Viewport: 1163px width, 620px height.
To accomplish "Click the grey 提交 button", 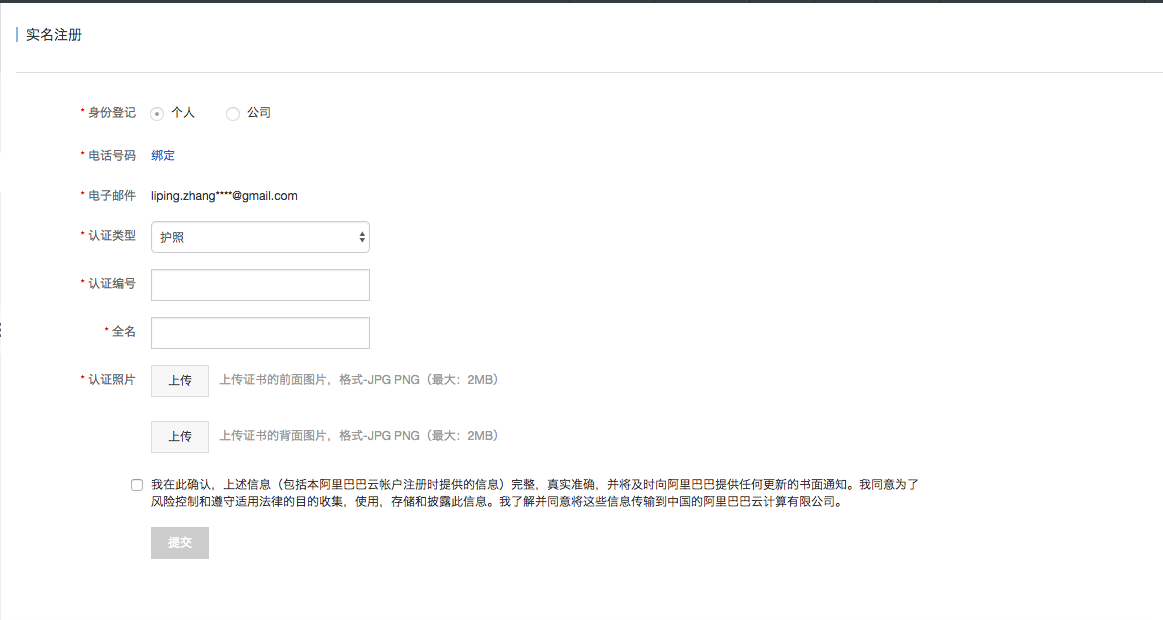I will [x=180, y=543].
